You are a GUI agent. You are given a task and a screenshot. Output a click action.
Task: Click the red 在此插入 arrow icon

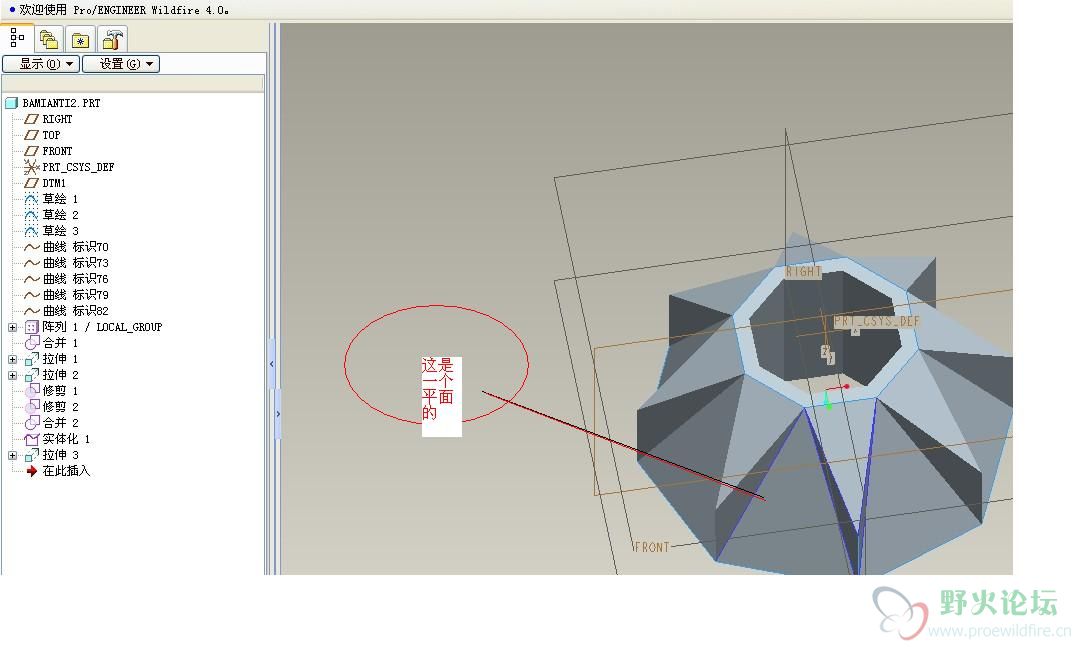32,471
